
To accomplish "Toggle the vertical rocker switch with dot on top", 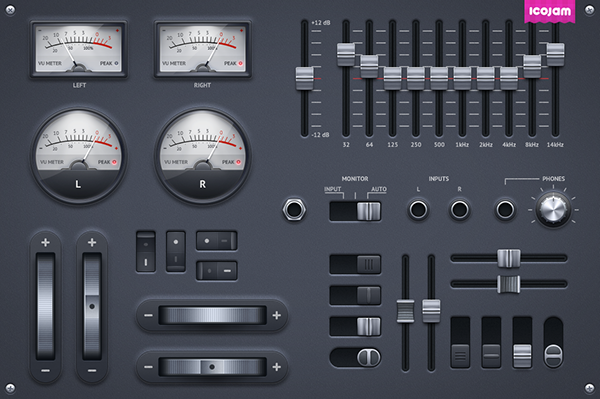I will (x=176, y=251).
